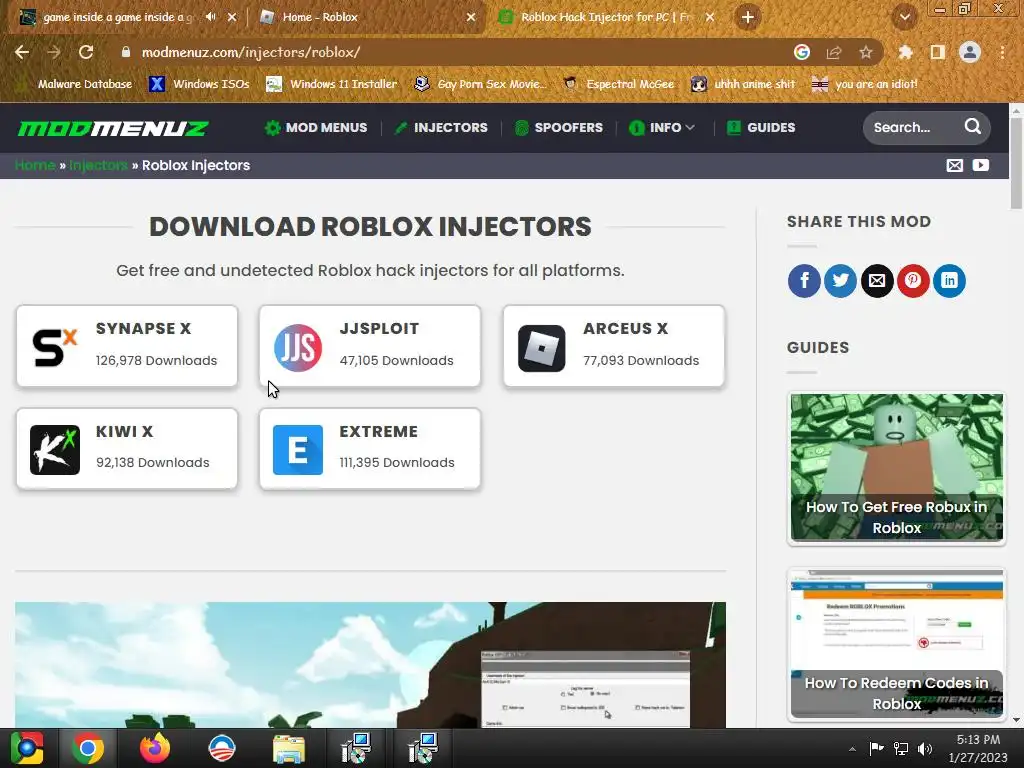Click the injector video screenshot image
Image resolution: width=1024 pixels, height=768 pixels.
370,665
